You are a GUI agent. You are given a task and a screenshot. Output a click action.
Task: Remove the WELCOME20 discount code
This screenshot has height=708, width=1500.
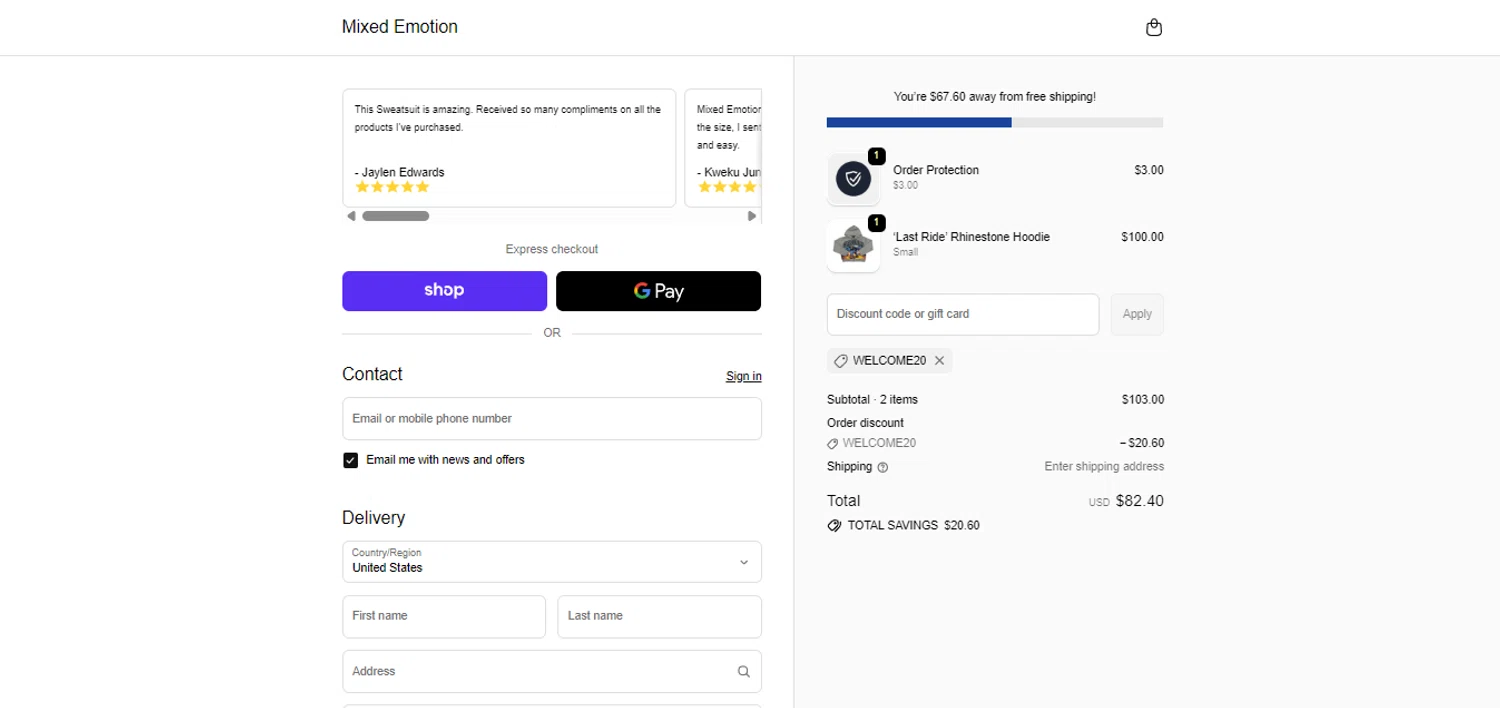[x=939, y=361]
